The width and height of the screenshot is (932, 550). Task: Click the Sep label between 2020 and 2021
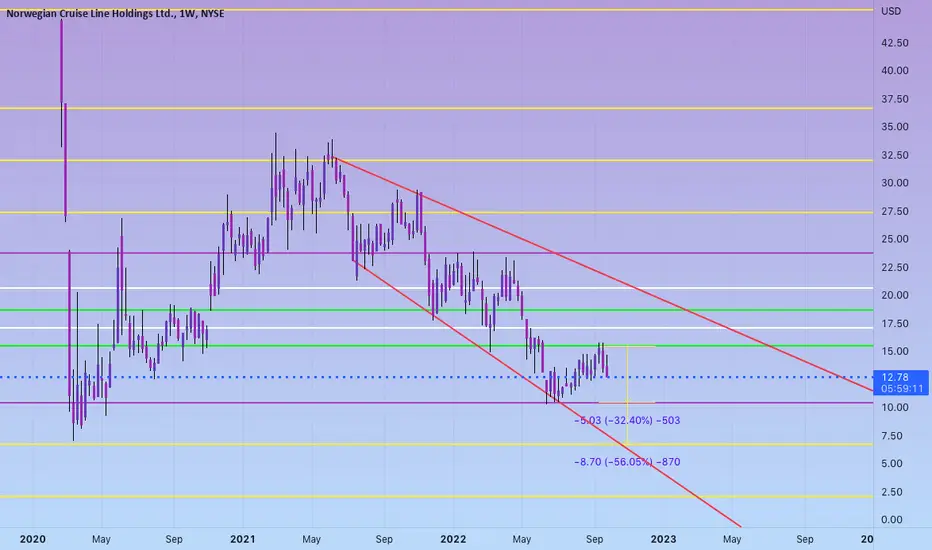click(174, 539)
